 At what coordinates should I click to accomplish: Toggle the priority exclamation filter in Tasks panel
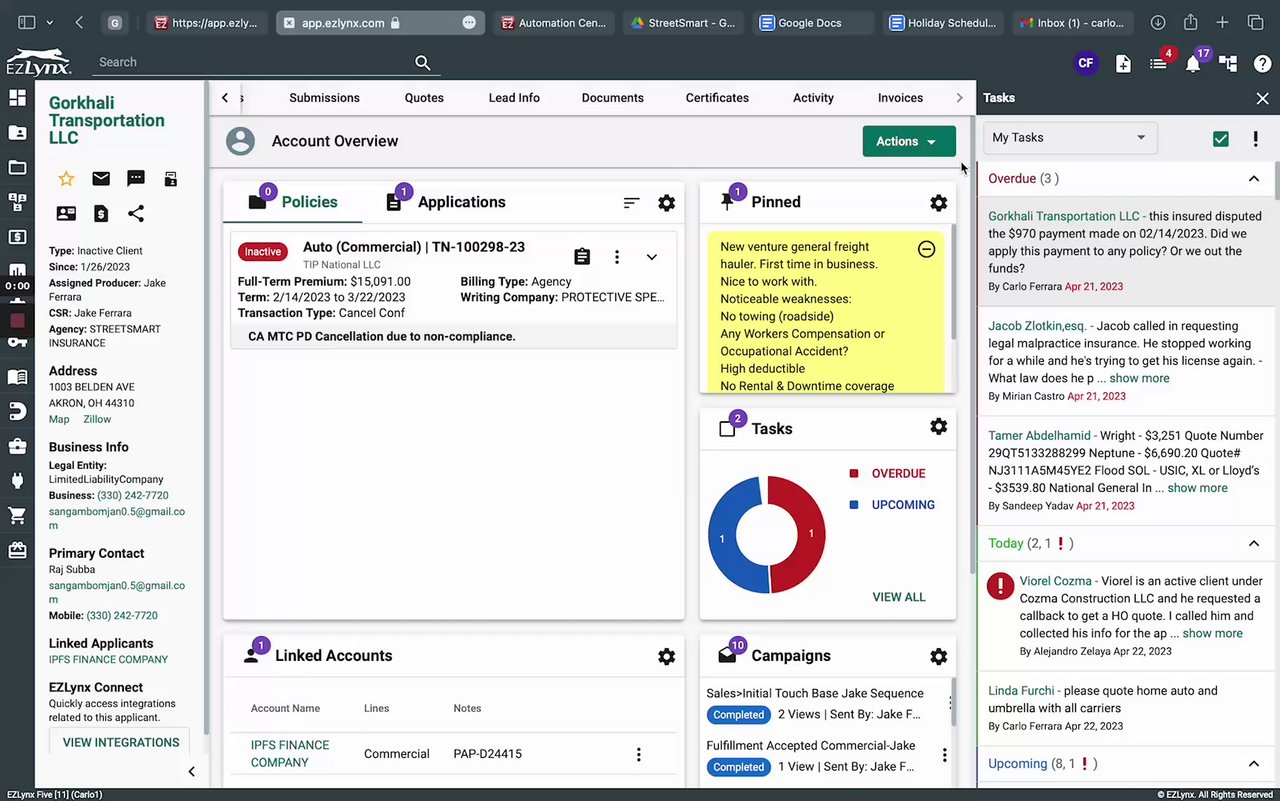(1255, 139)
